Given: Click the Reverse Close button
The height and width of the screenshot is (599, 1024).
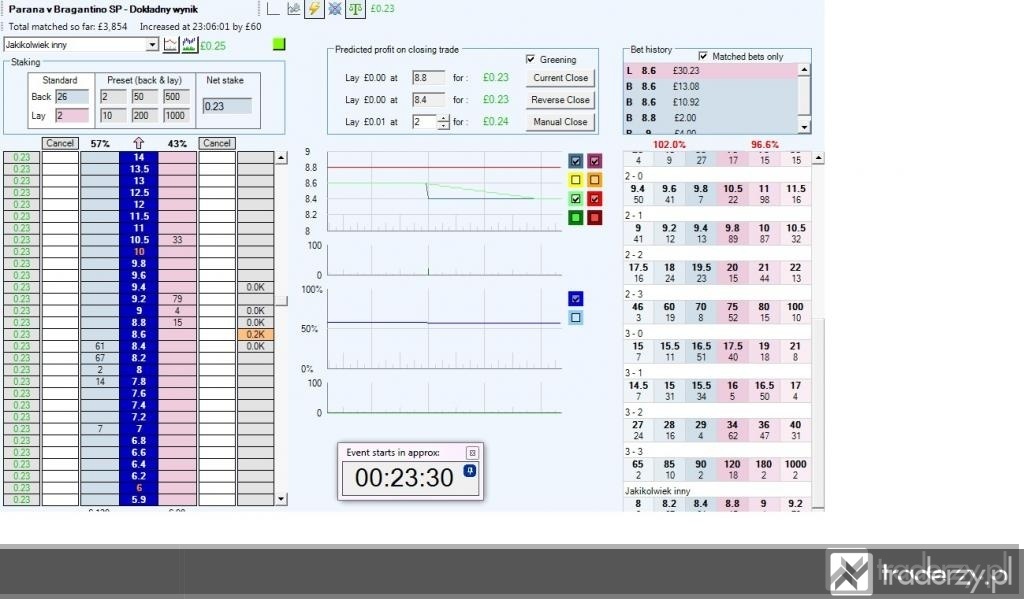Looking at the screenshot, I should [x=560, y=100].
